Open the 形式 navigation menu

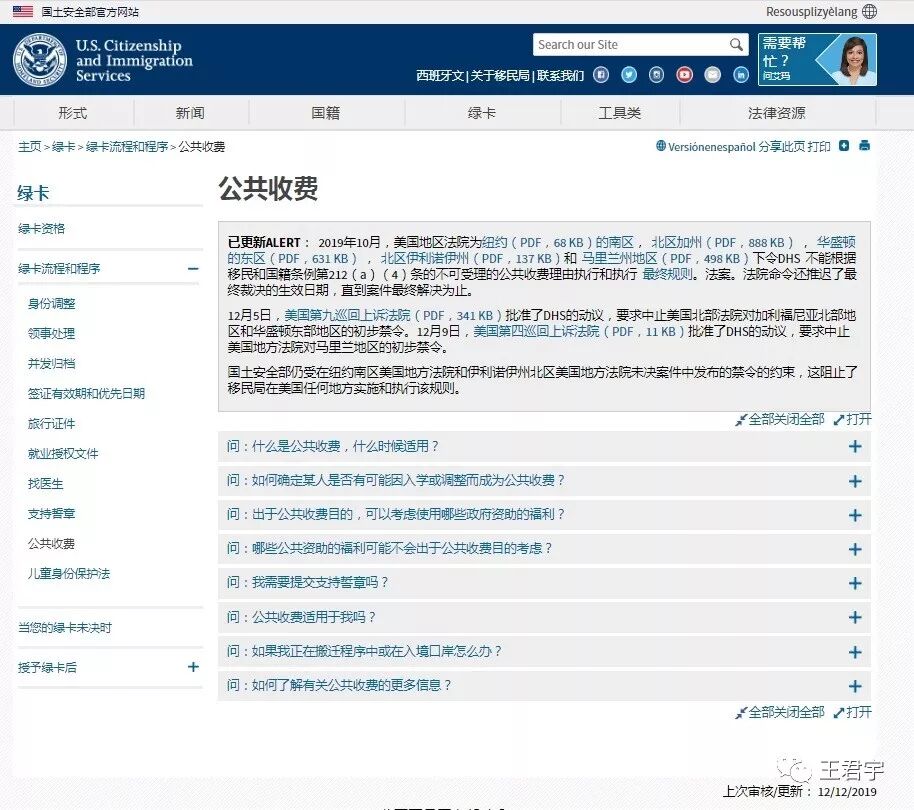click(73, 113)
